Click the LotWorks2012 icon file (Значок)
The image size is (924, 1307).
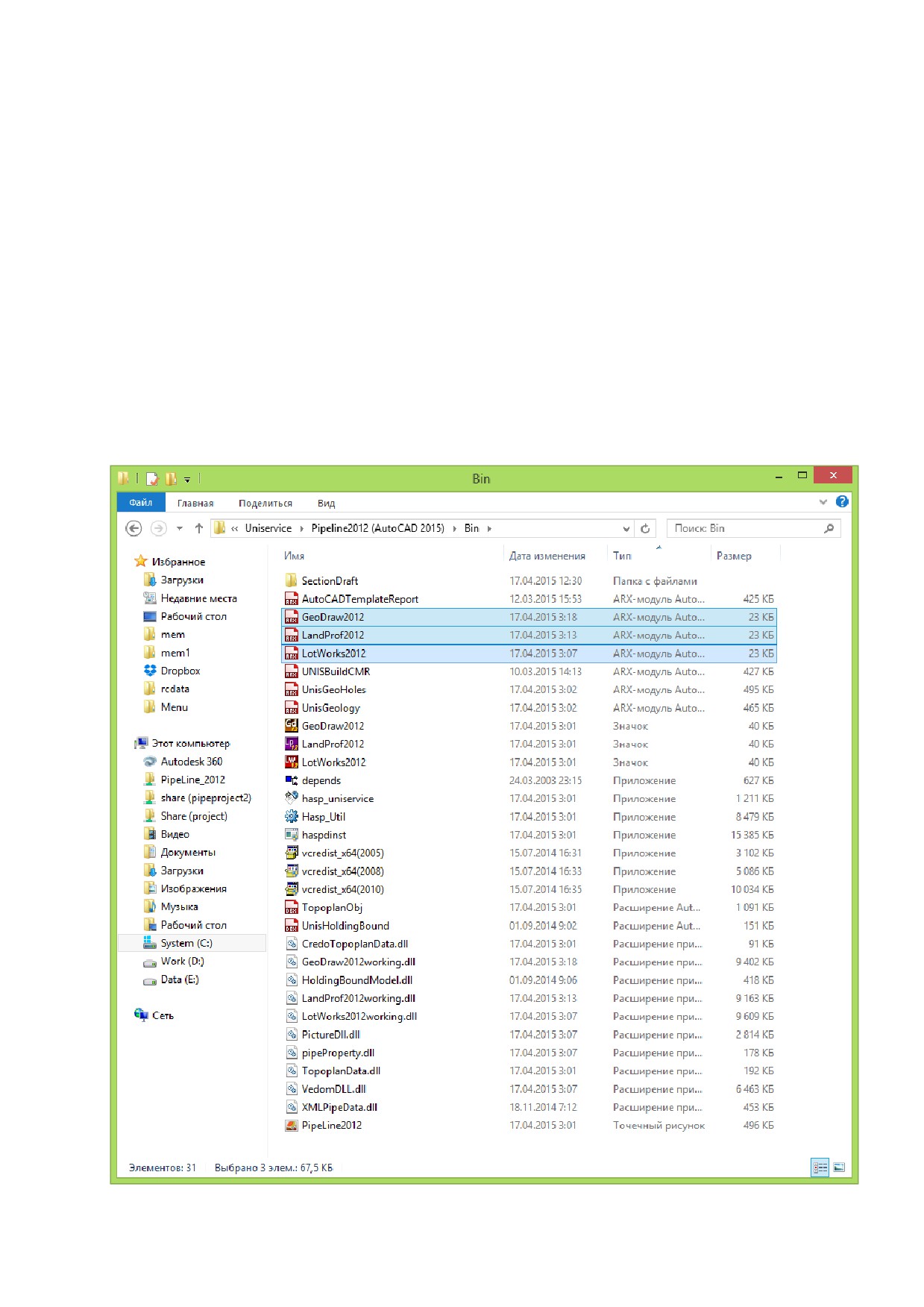click(x=292, y=762)
